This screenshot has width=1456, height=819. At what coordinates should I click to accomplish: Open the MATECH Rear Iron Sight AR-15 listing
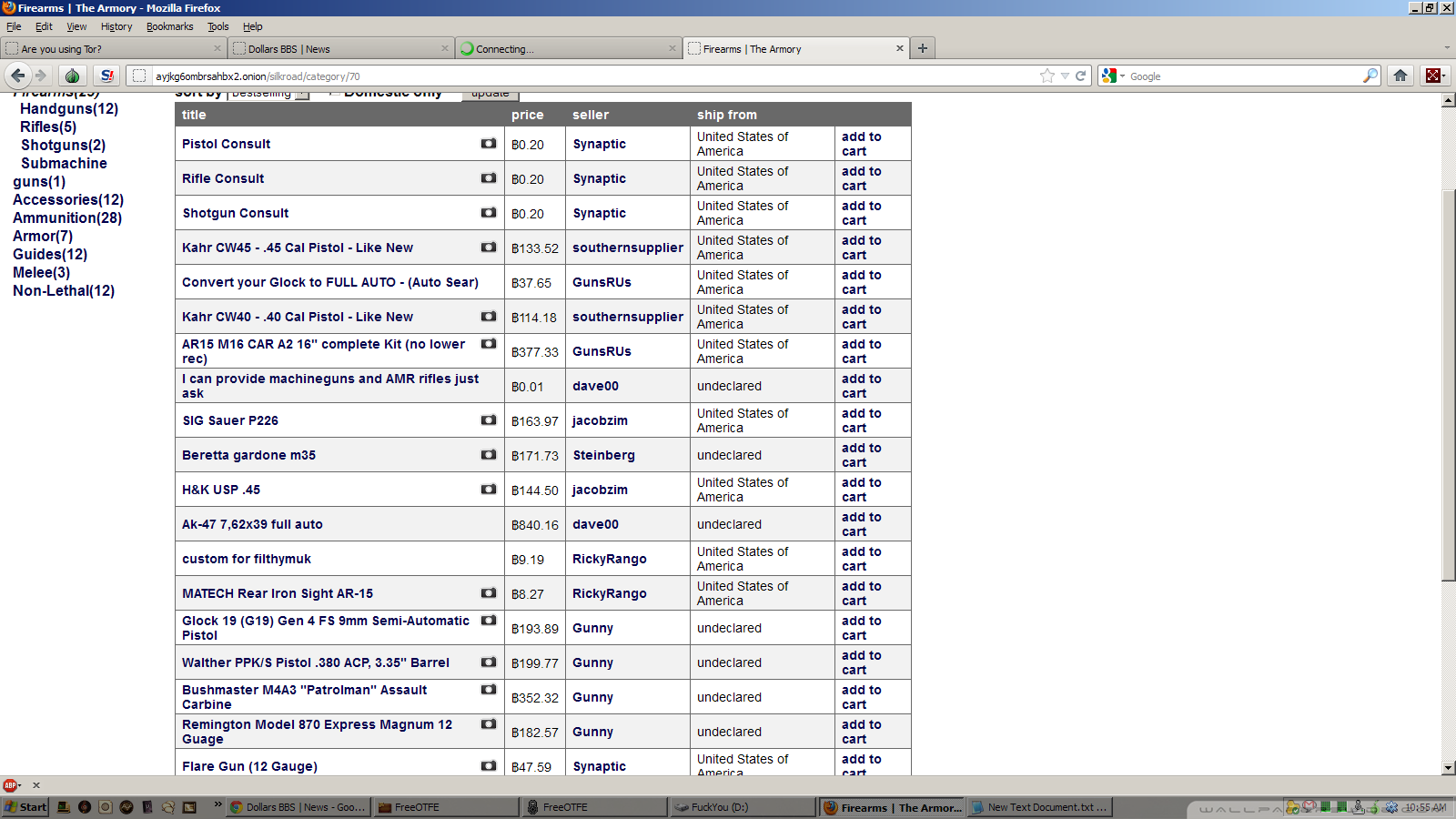(x=278, y=593)
